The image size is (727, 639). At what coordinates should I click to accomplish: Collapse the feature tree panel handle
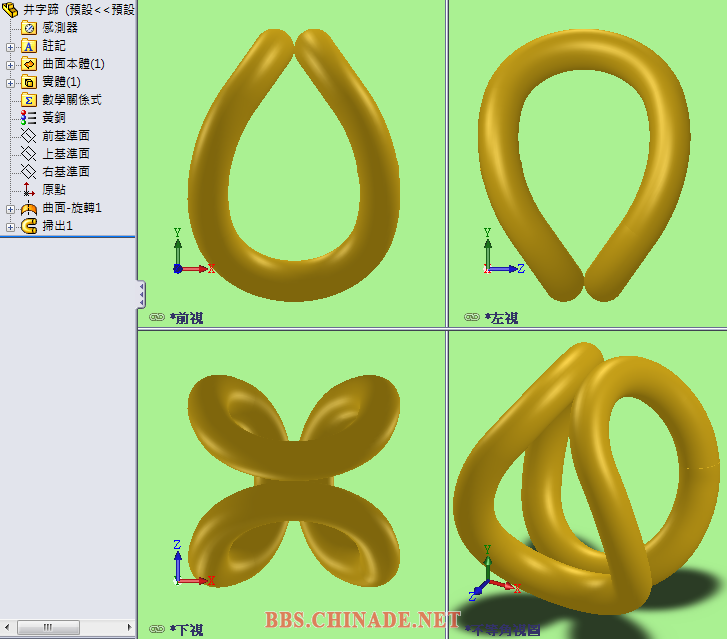click(141, 294)
